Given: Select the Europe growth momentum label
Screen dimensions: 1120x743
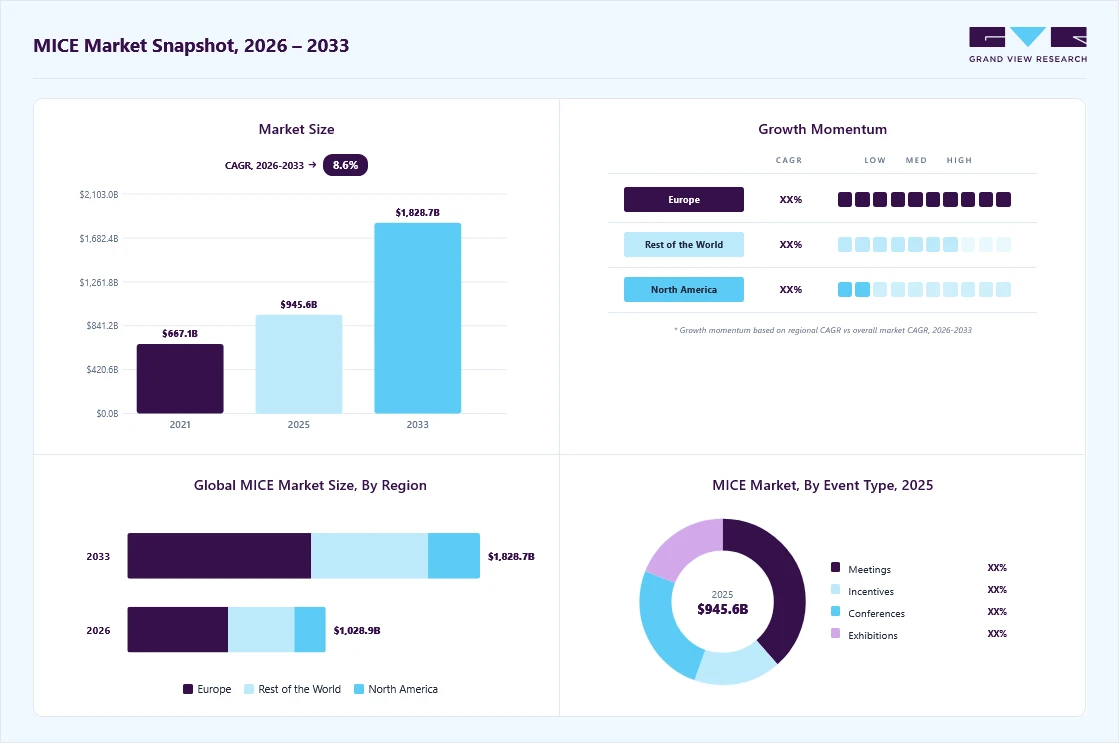Looking at the screenshot, I should click(x=684, y=199).
